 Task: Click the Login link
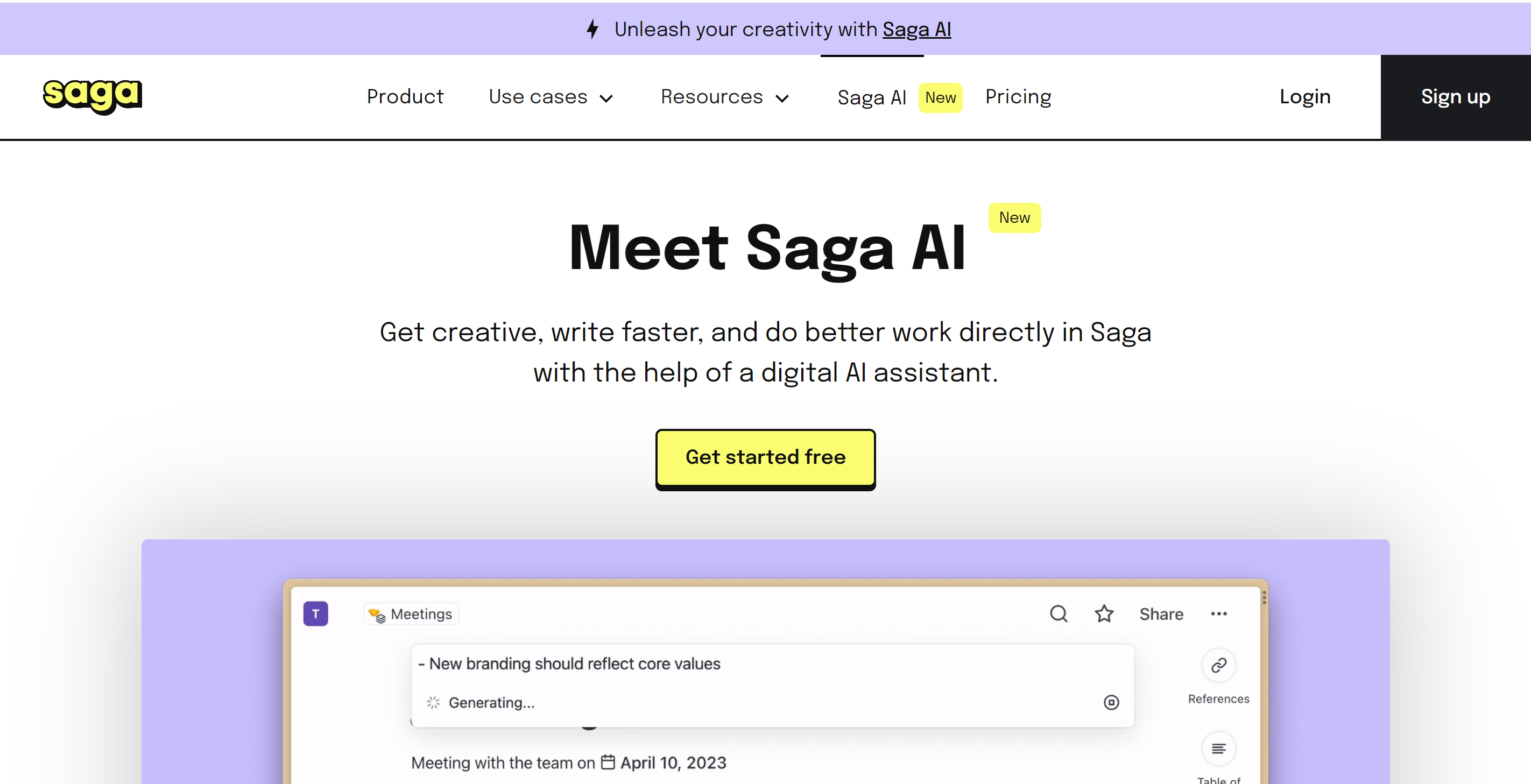click(x=1304, y=97)
